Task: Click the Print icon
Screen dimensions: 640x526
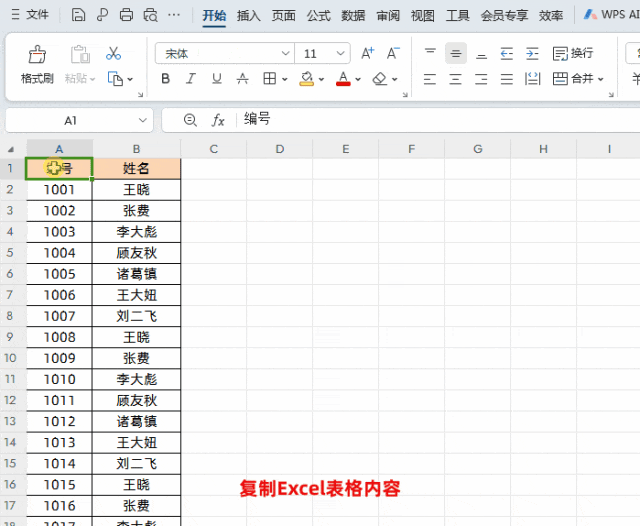Action: [126, 15]
